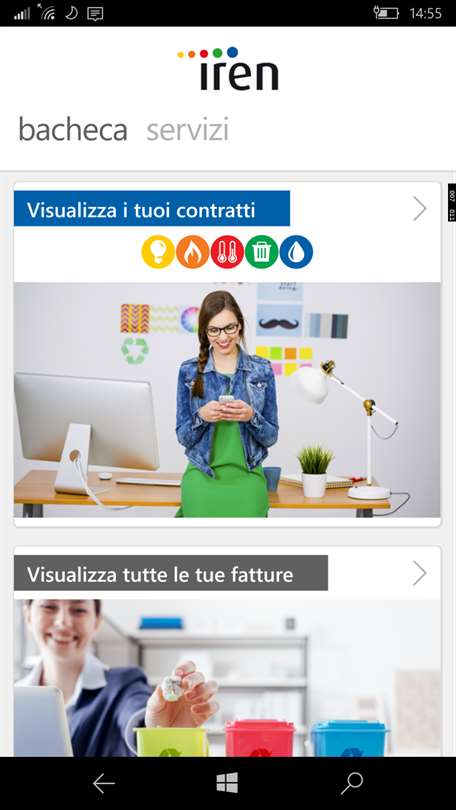The image size is (456, 810).
Task: Tap the battery status icon
Action: tap(387, 13)
